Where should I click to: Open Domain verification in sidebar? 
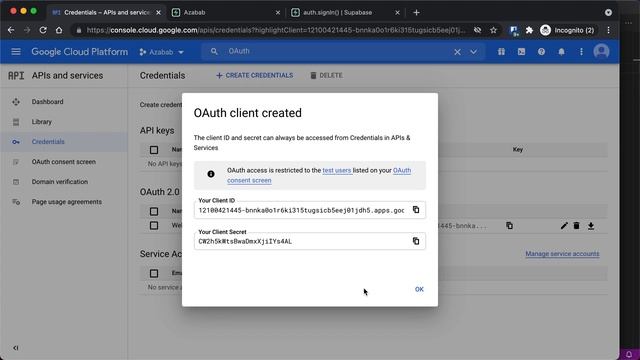(60, 182)
